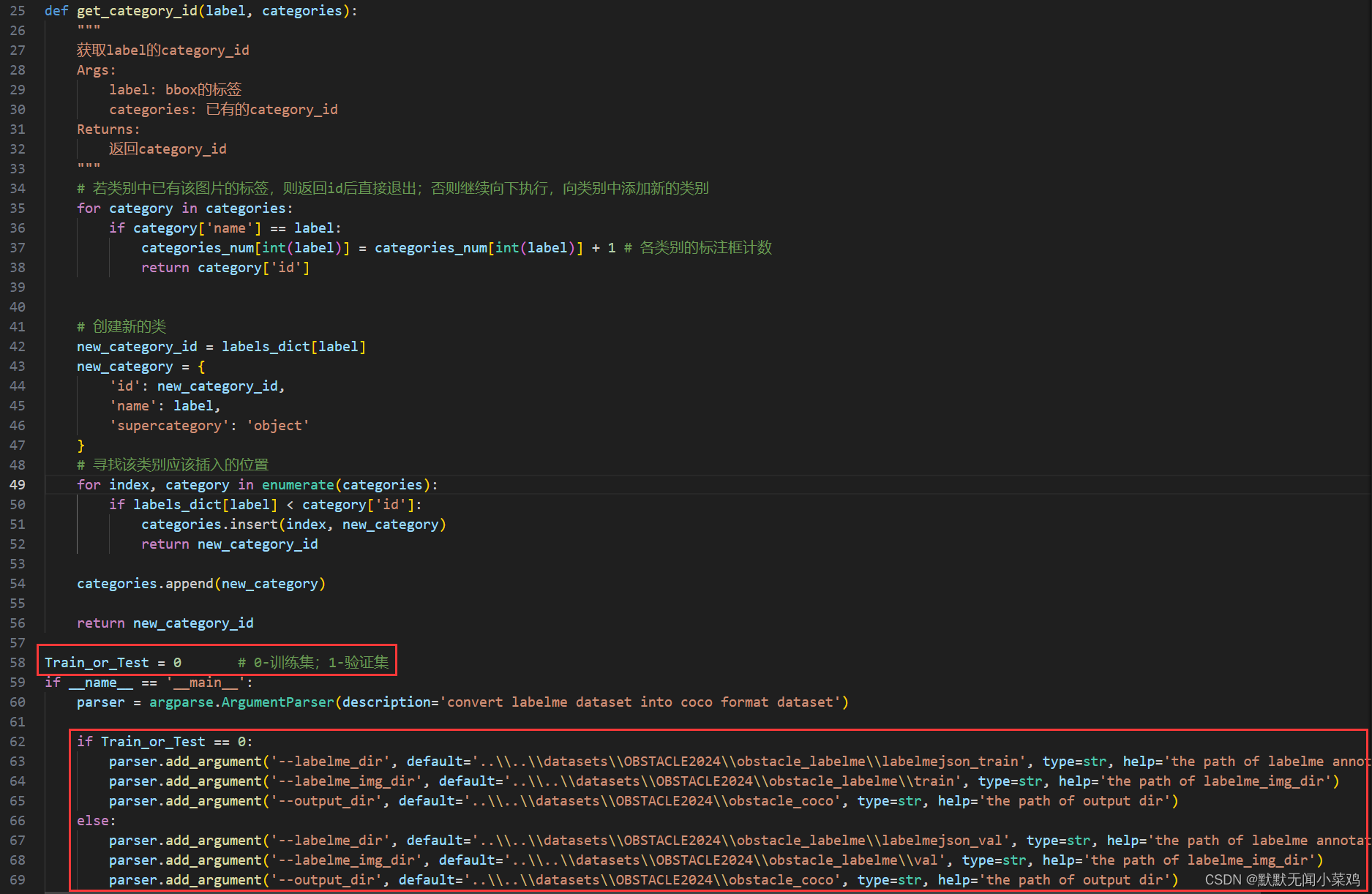This screenshot has height=894, width=1372.
Task: Click 'argparse.ArgumentParser' on line 60
Action: [241, 702]
